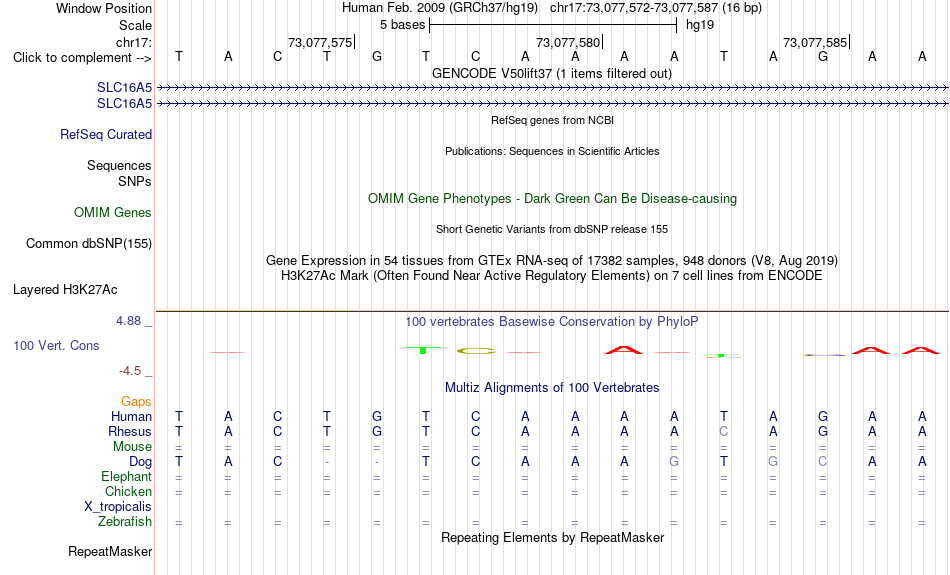The height and width of the screenshot is (575, 950).
Task: Click the blue G conservation bar
Action: [x=825, y=354]
